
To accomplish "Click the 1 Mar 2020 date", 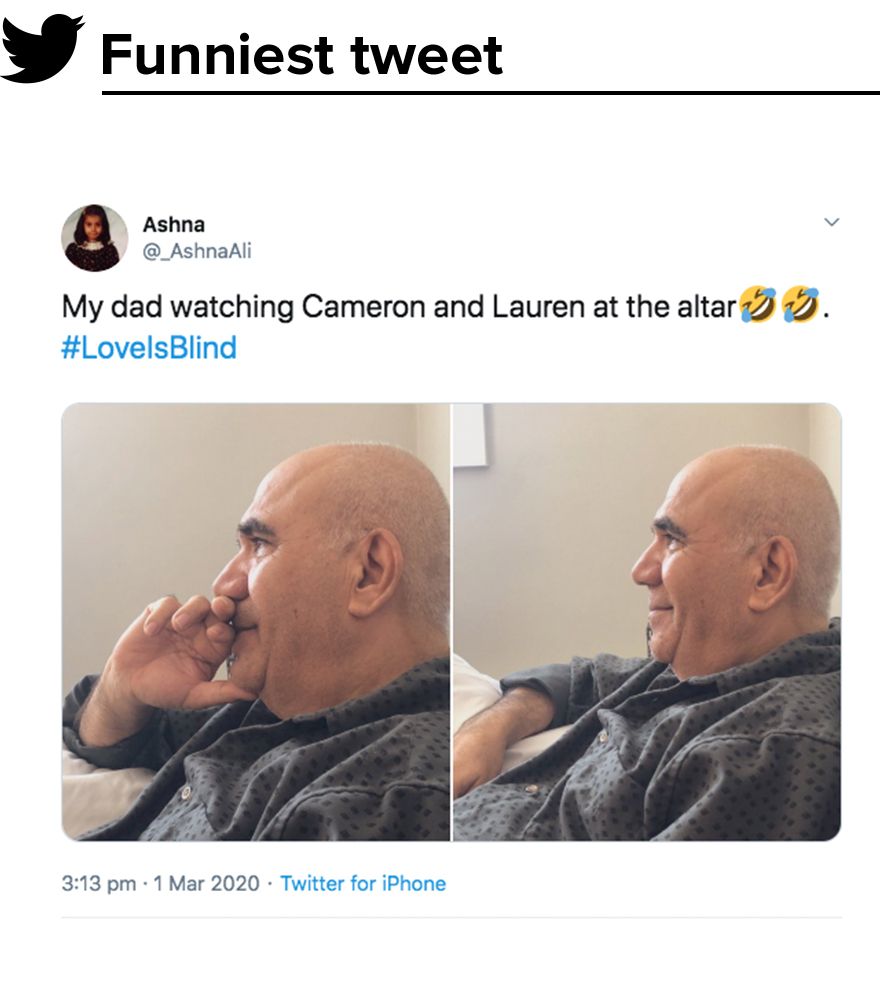I will (207, 883).
